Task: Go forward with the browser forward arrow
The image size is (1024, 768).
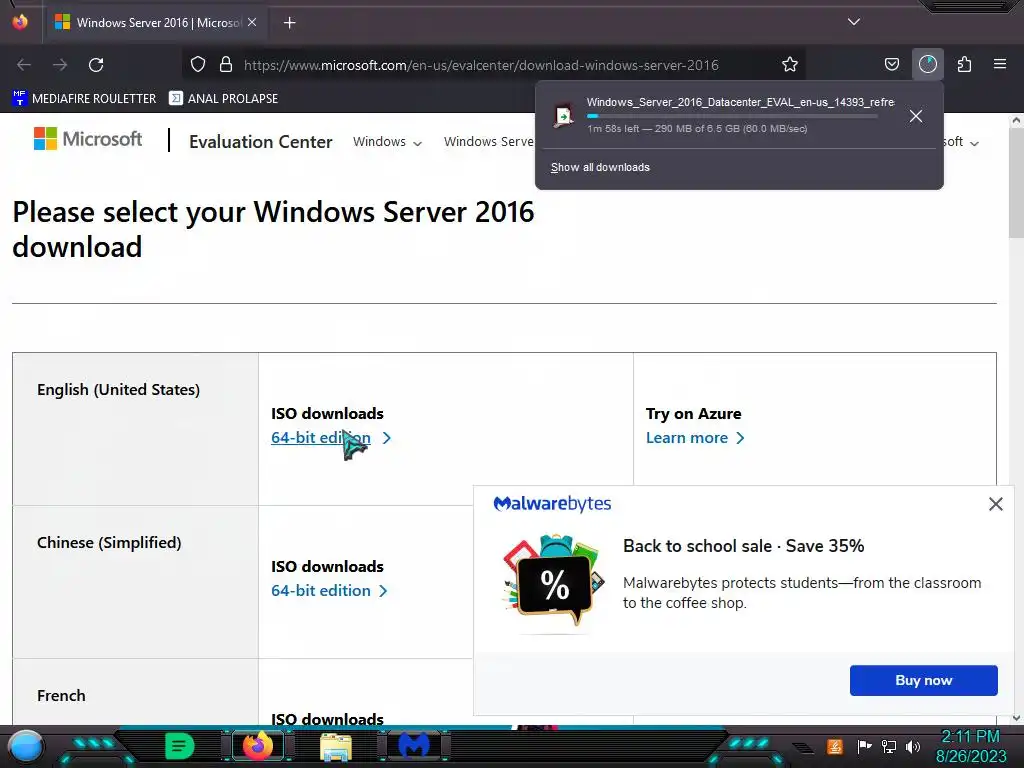Action: click(x=60, y=65)
